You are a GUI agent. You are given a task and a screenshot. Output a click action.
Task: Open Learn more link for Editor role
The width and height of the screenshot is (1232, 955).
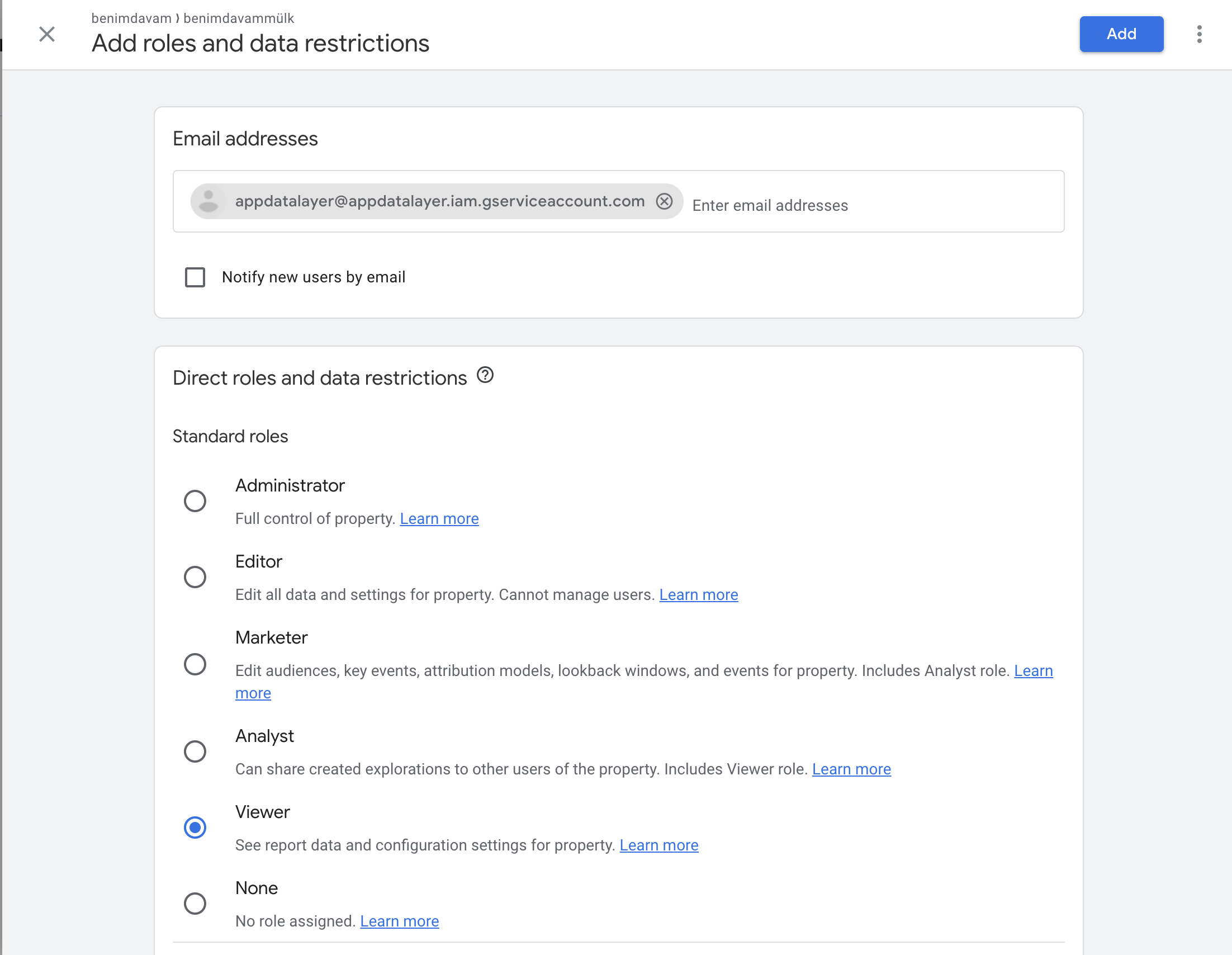click(x=698, y=594)
